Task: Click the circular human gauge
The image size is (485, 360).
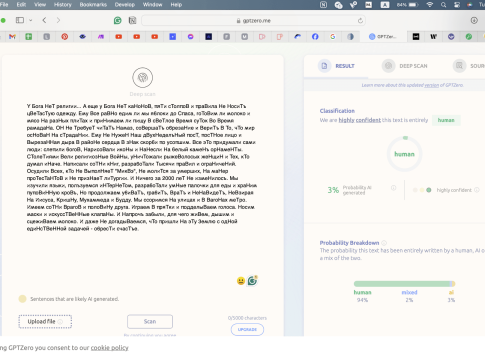Action: point(404,154)
